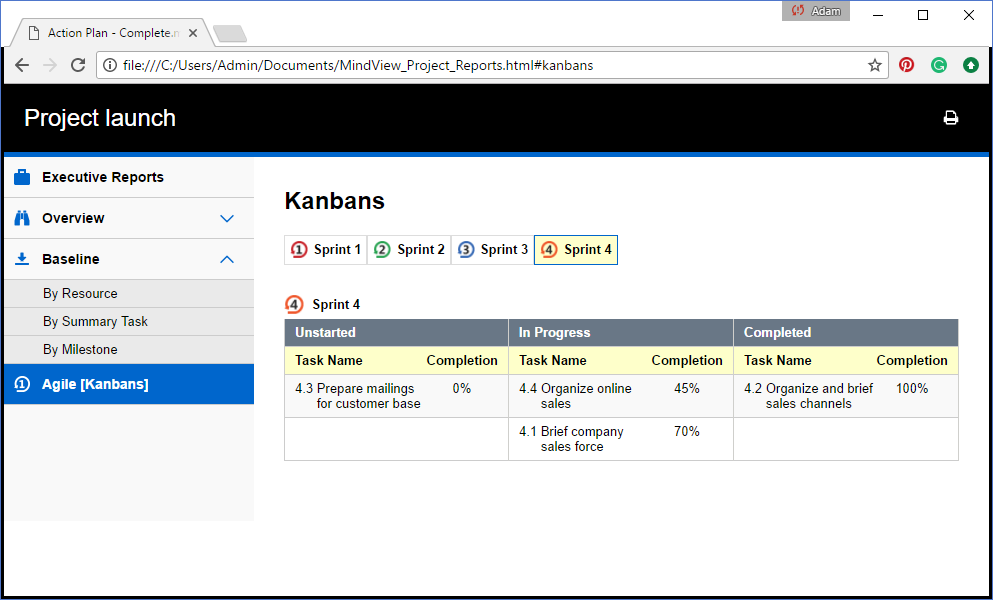Screen dimensions: 993x600
Task: Expand the Overview section chevron
Action: click(227, 218)
